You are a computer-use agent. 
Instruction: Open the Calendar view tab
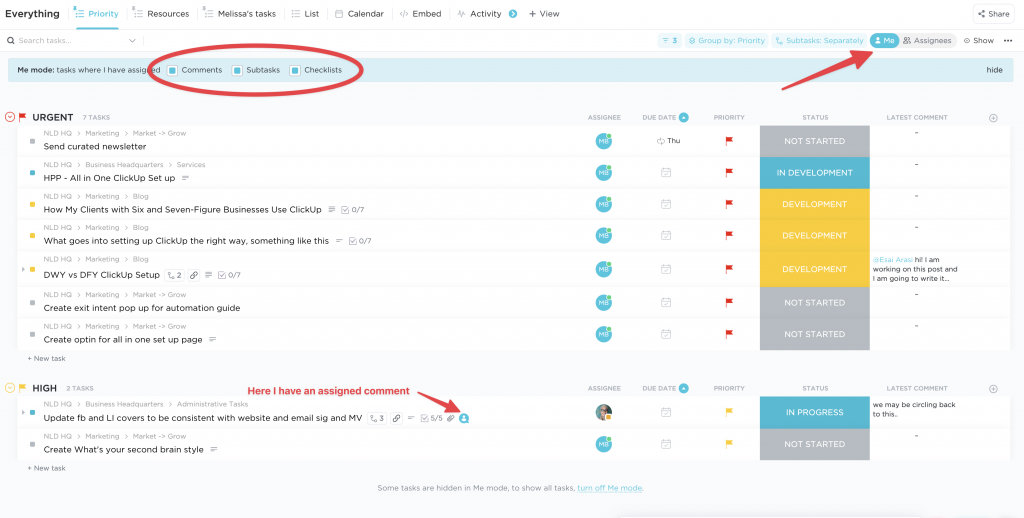point(359,14)
